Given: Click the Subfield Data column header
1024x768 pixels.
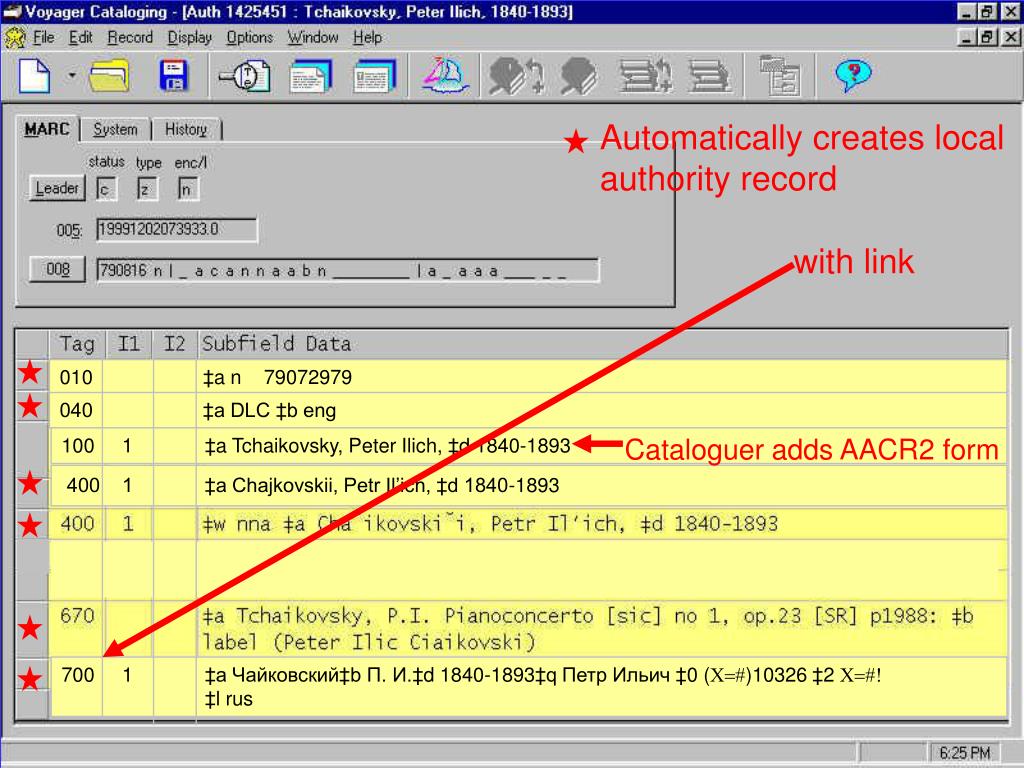Looking at the screenshot, I should (602, 344).
